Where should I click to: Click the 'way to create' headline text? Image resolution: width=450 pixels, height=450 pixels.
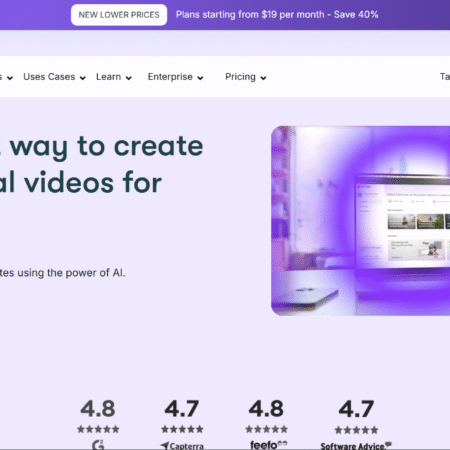click(x=106, y=147)
